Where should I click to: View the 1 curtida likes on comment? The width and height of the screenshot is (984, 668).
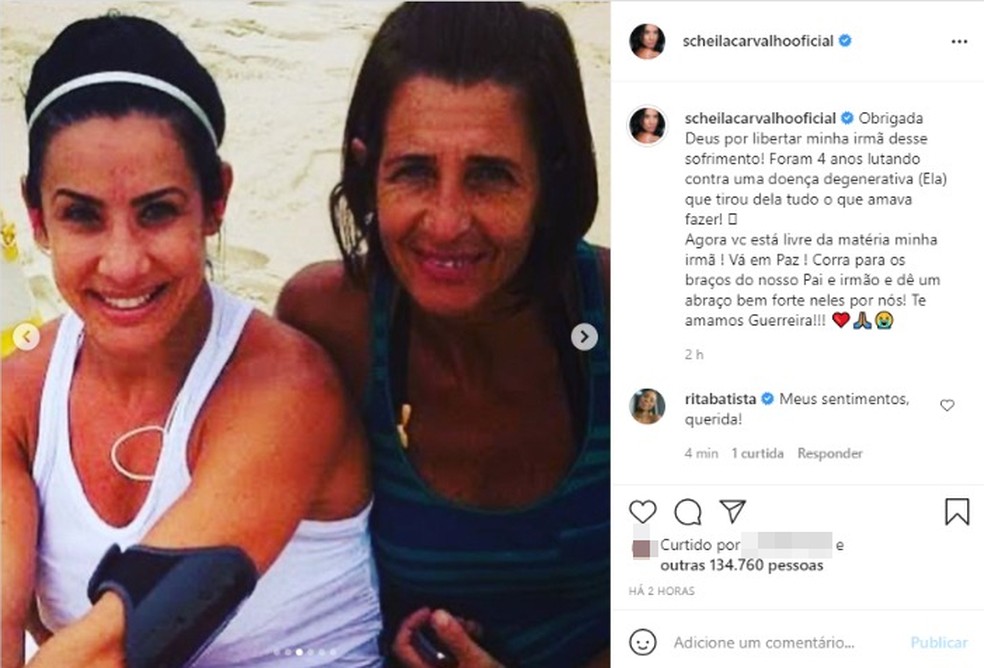pos(757,453)
